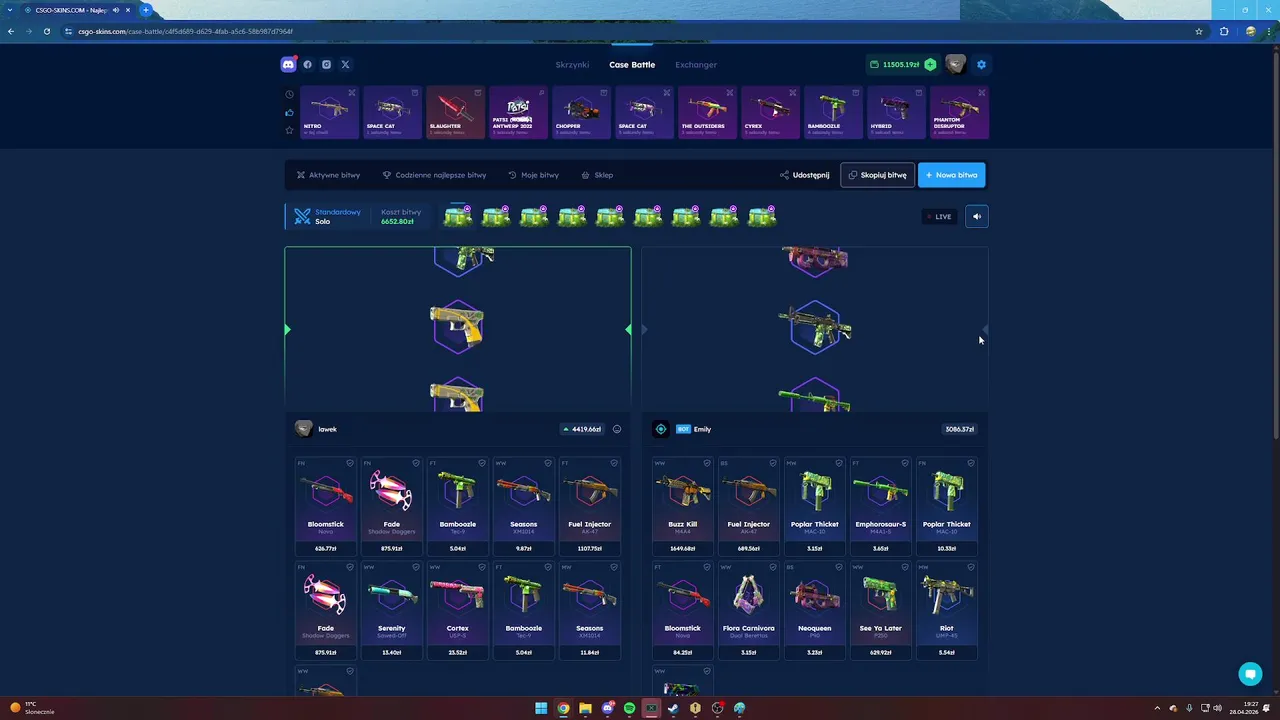Mute battle sound with speaker icon
The width and height of the screenshot is (1280, 720).
[977, 216]
